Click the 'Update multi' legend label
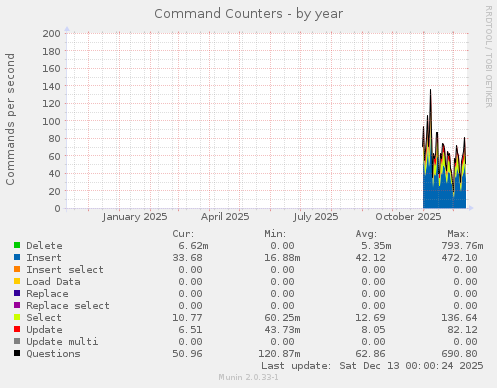The height and width of the screenshot is (388, 497). pos(62,342)
